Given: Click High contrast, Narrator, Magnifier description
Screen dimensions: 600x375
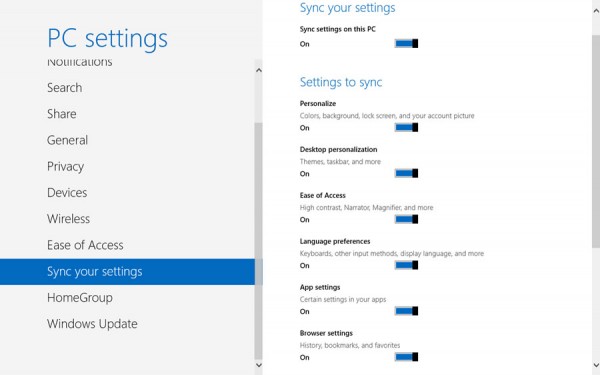Looking at the screenshot, I should [x=367, y=207].
